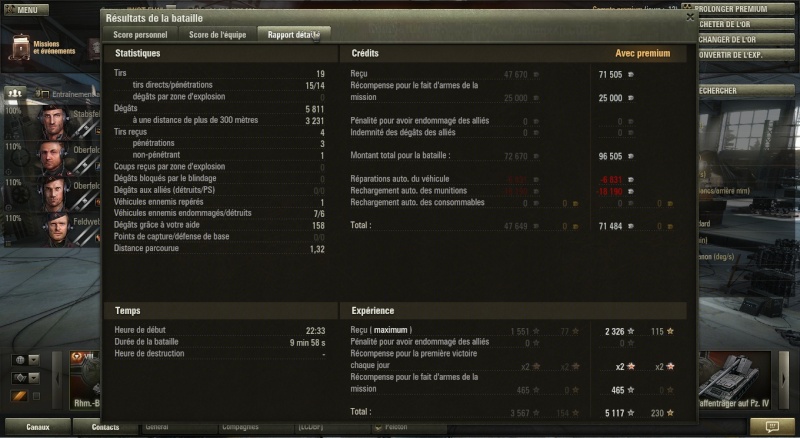Select the Stabsfeldwebel commander portrait
The height and width of the screenshot is (438, 800).
[x=53, y=122]
